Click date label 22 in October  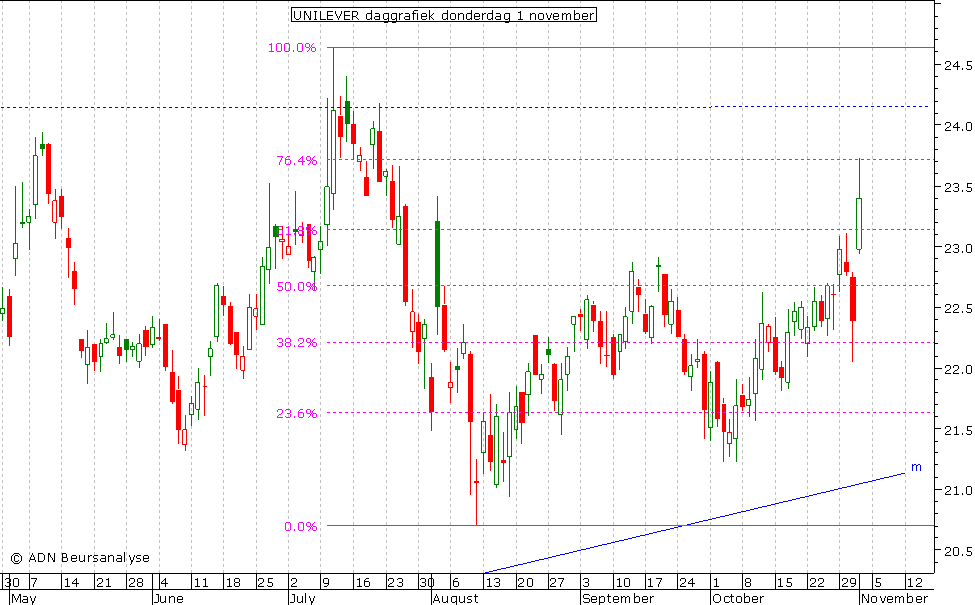[816, 583]
